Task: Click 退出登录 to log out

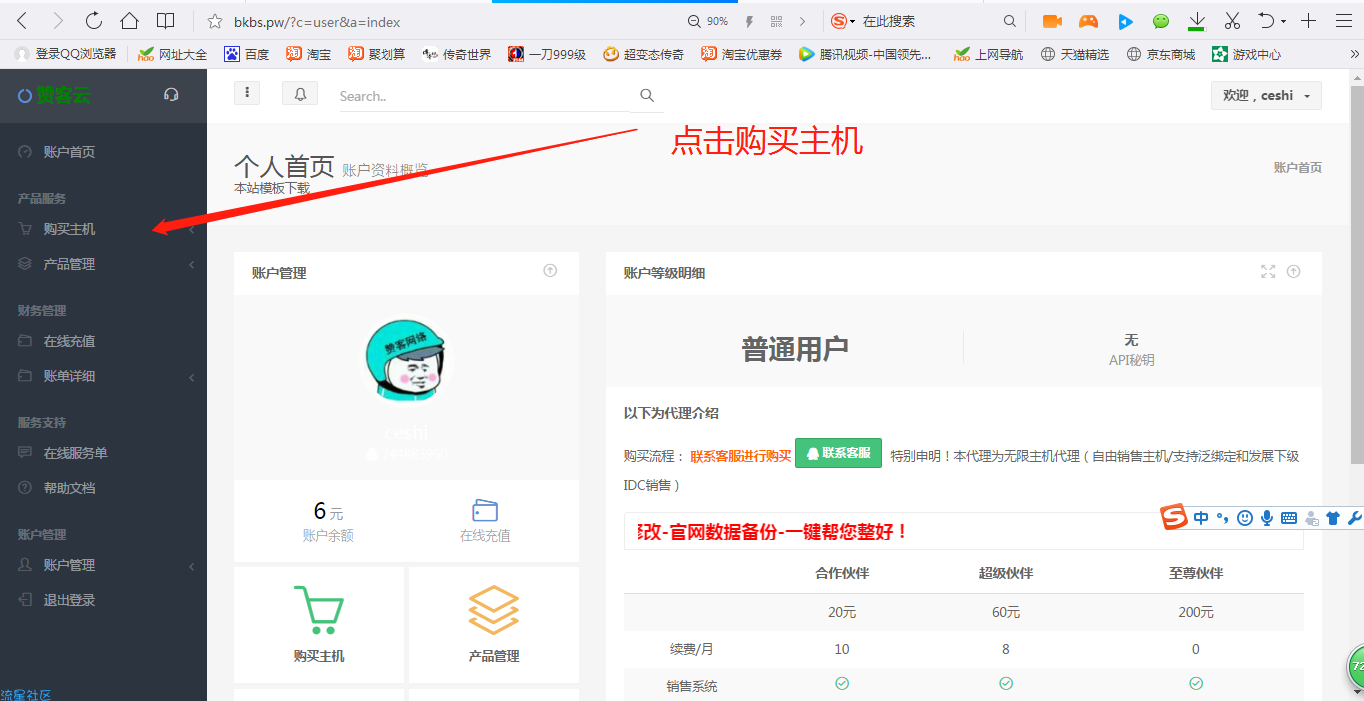Action: pos(69,600)
